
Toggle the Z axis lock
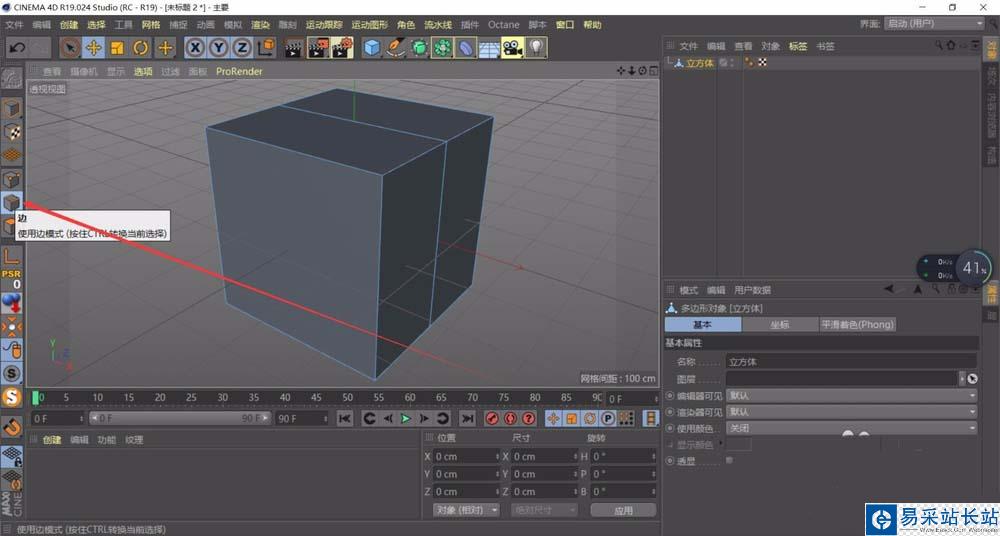coord(242,47)
